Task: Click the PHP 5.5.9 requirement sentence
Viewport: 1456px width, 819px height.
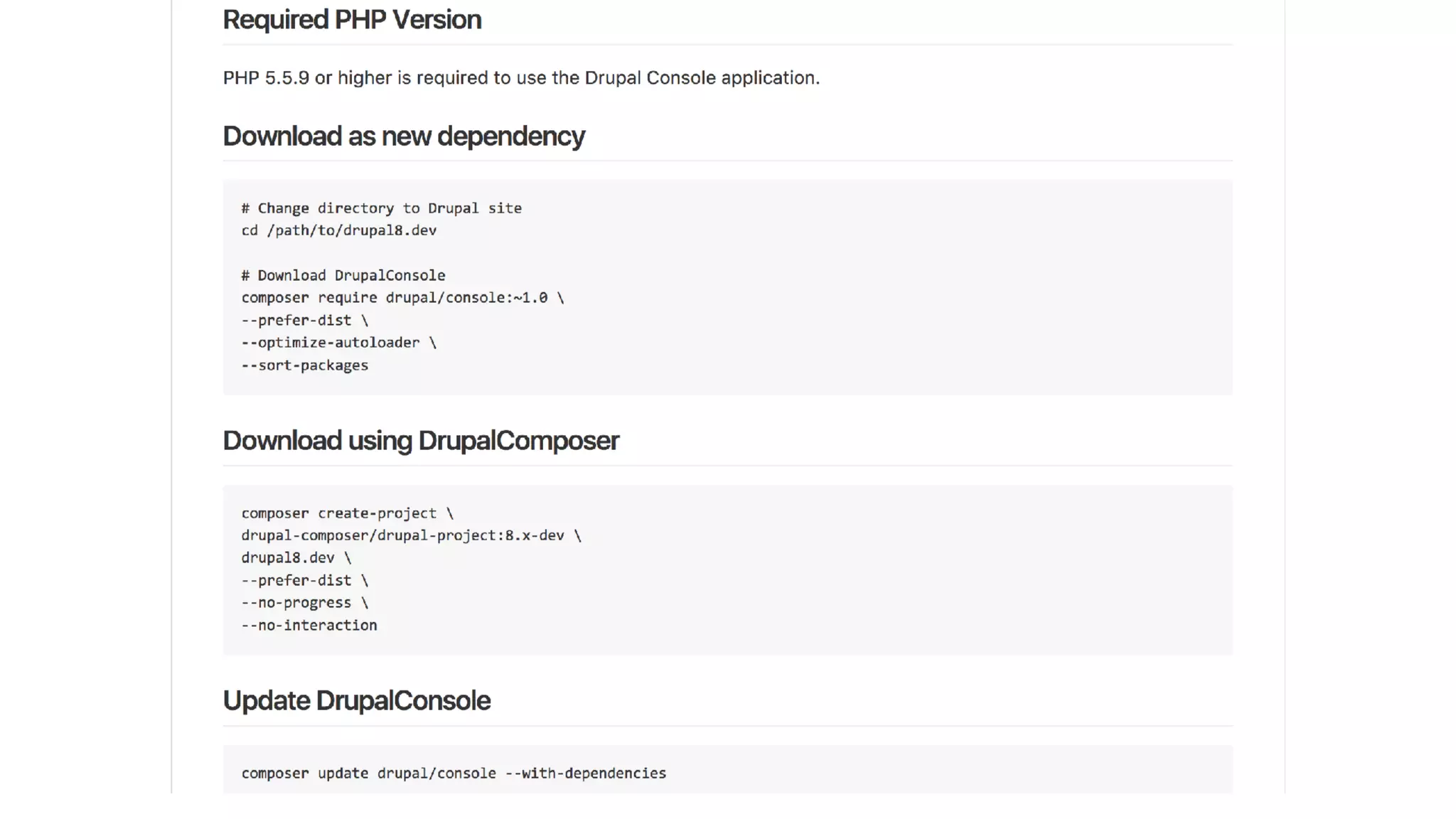Action: 521,77
